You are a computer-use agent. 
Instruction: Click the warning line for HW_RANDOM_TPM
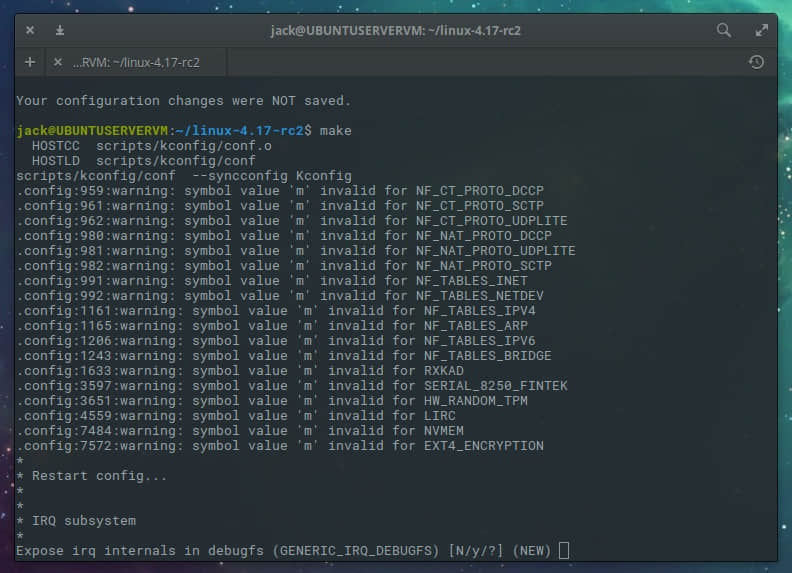(272, 401)
